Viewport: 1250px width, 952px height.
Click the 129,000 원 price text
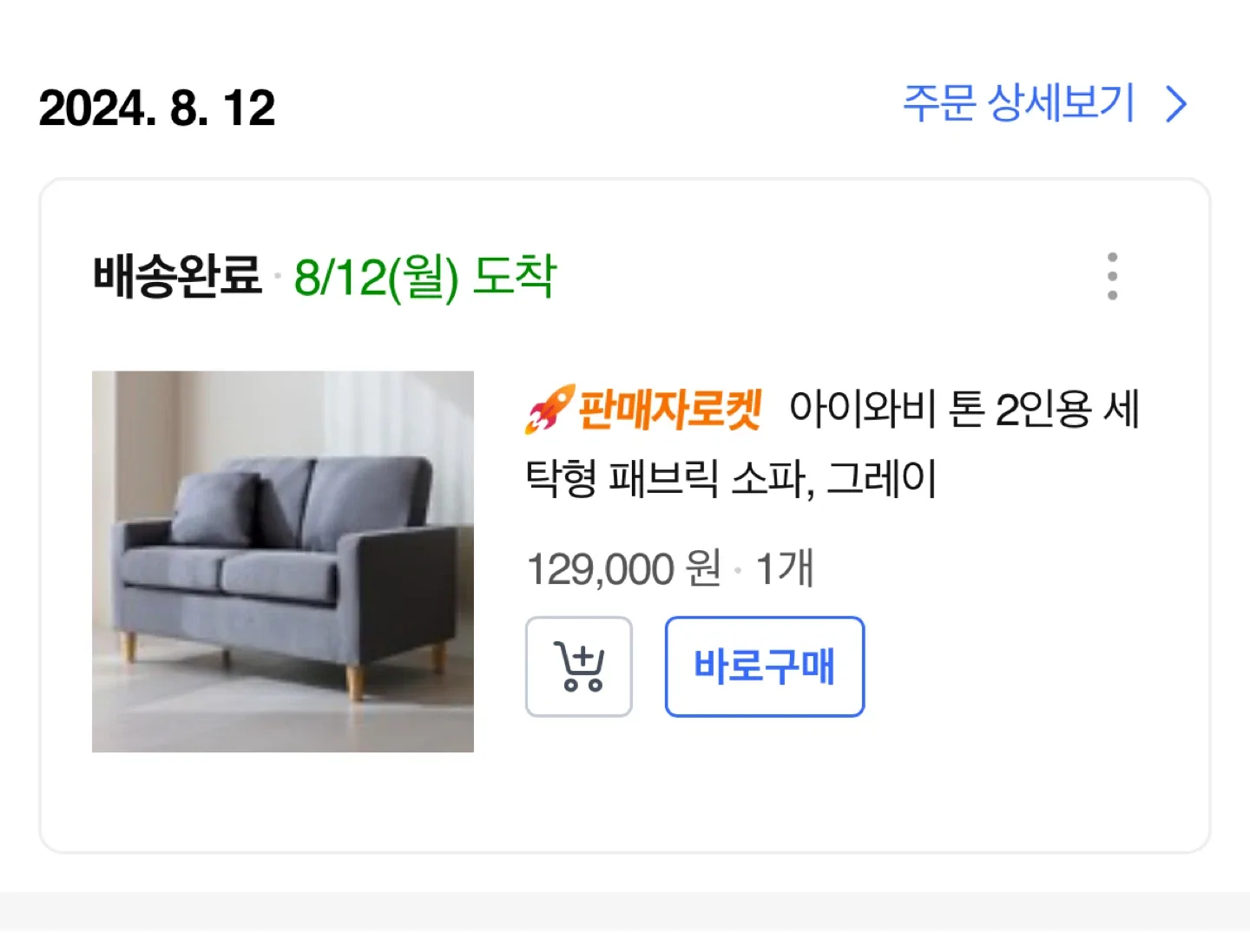pos(624,569)
